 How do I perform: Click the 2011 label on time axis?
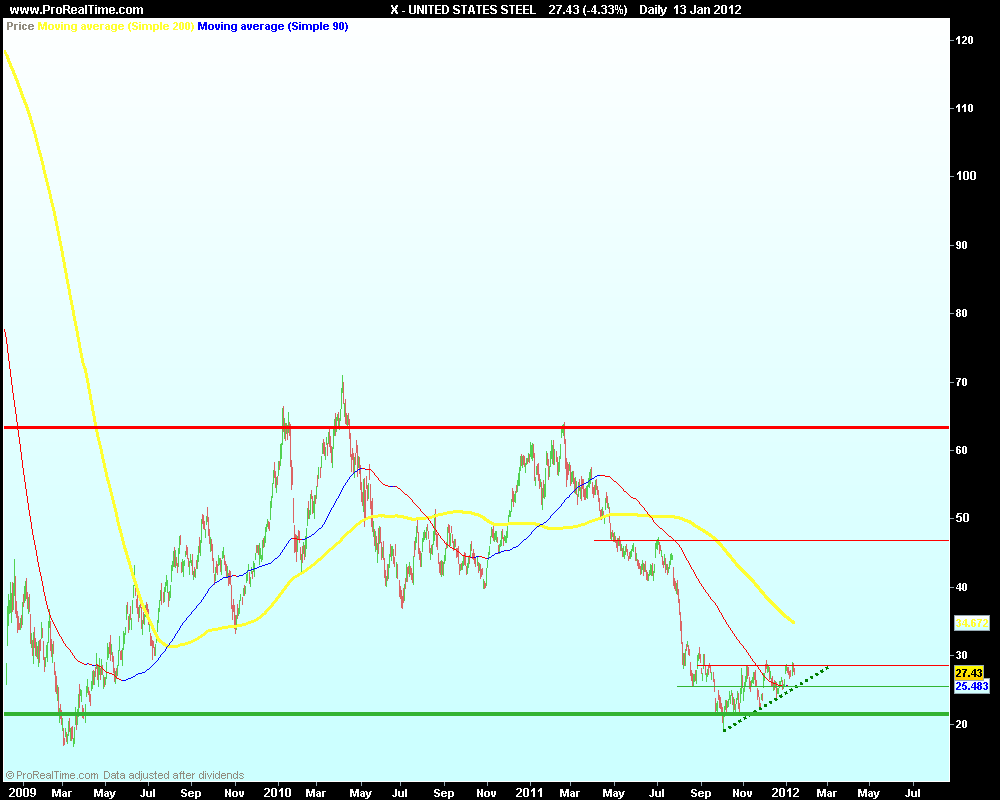[529, 792]
